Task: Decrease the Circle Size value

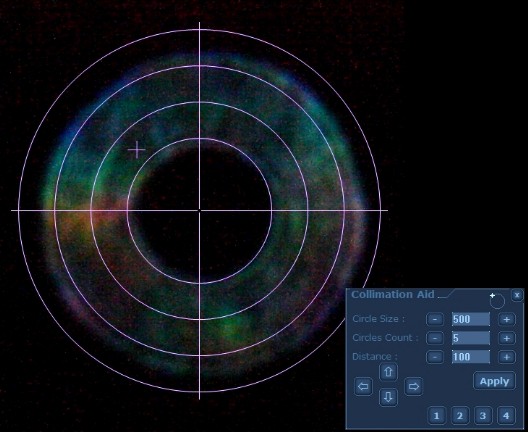Action: [x=435, y=319]
